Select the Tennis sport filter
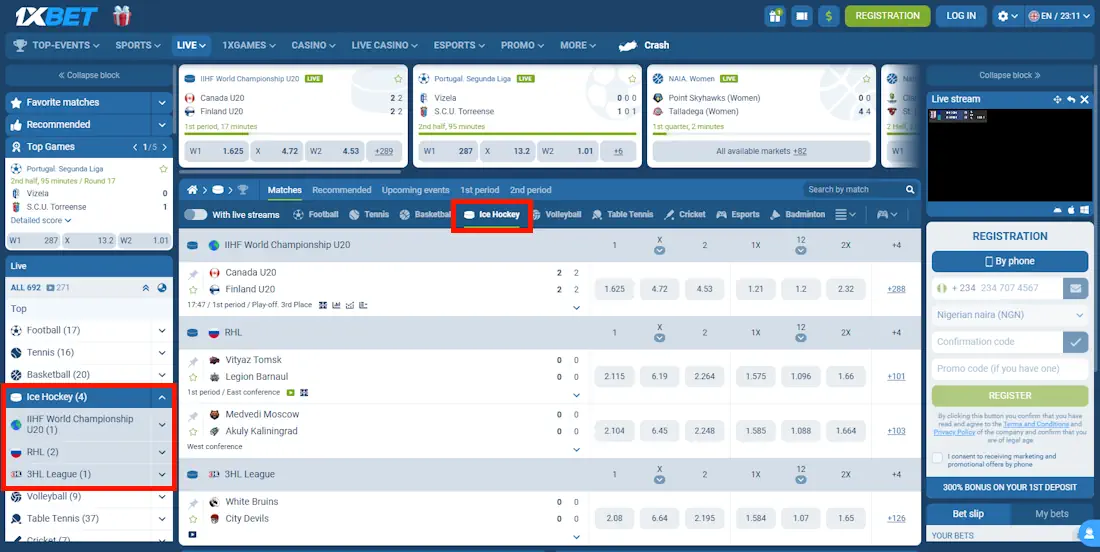Image resolution: width=1100 pixels, height=552 pixels. 369,215
